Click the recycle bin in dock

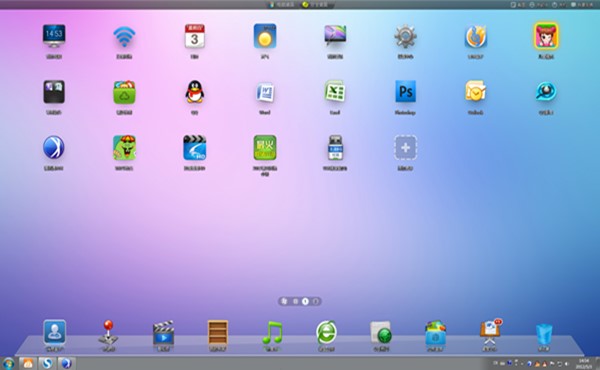tap(544, 334)
